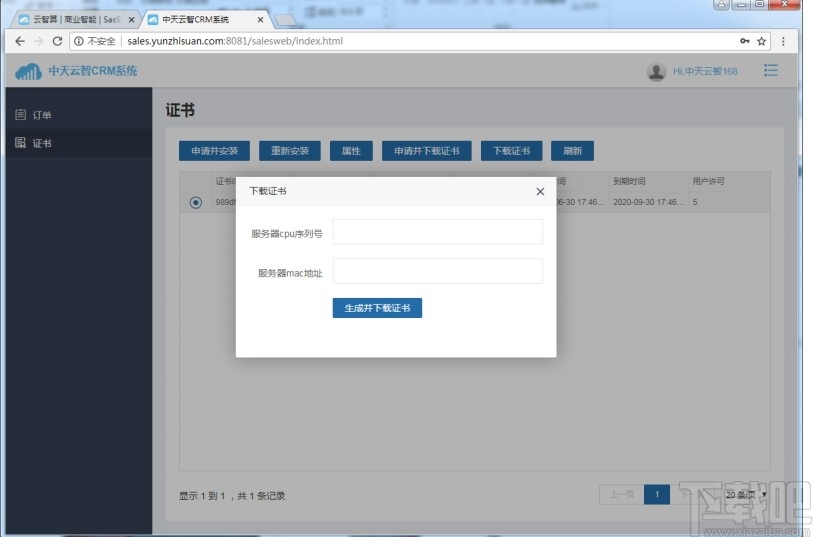
Task: Click the 属性 button
Action: click(x=351, y=151)
